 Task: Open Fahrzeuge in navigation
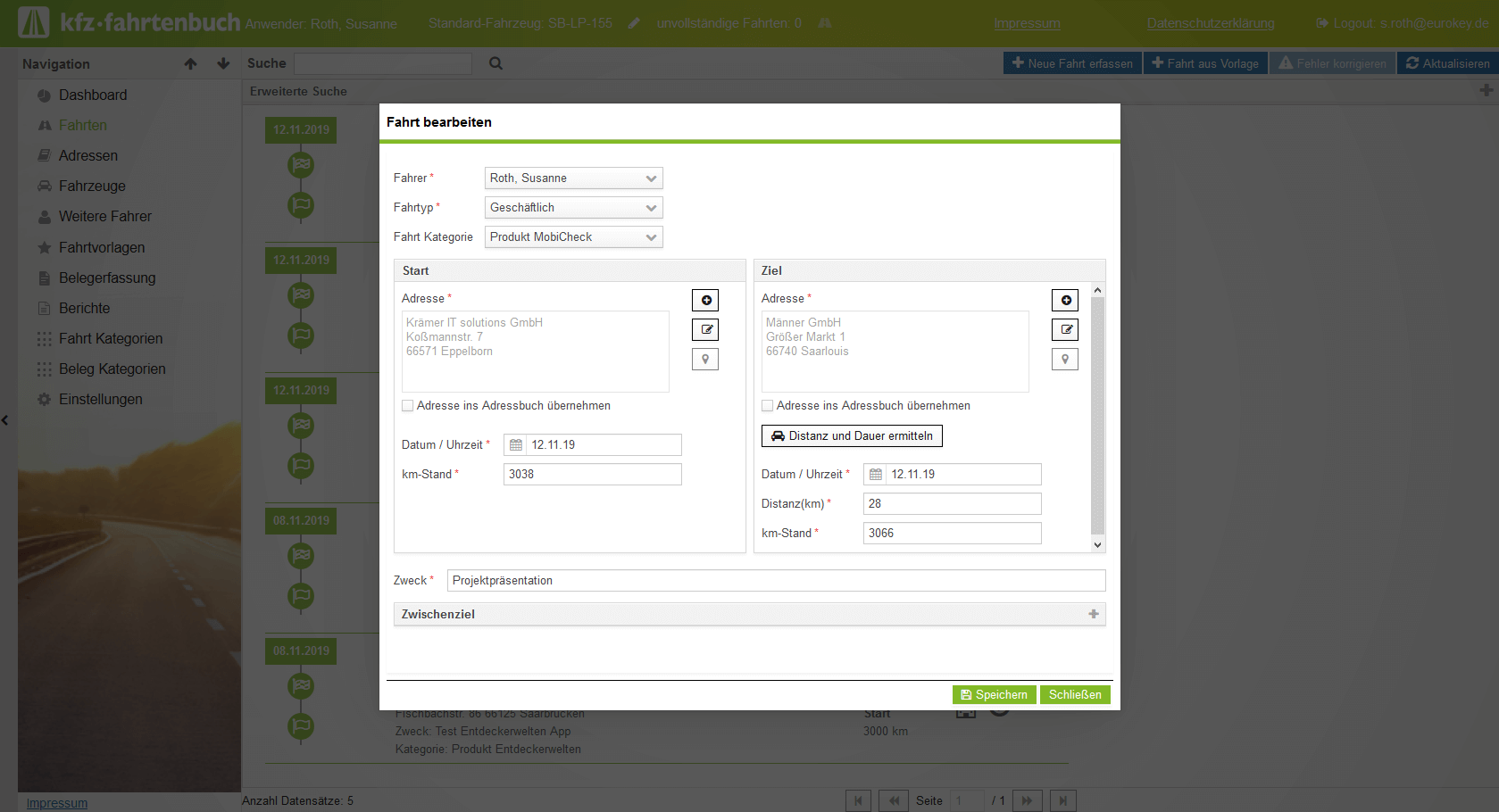point(92,186)
